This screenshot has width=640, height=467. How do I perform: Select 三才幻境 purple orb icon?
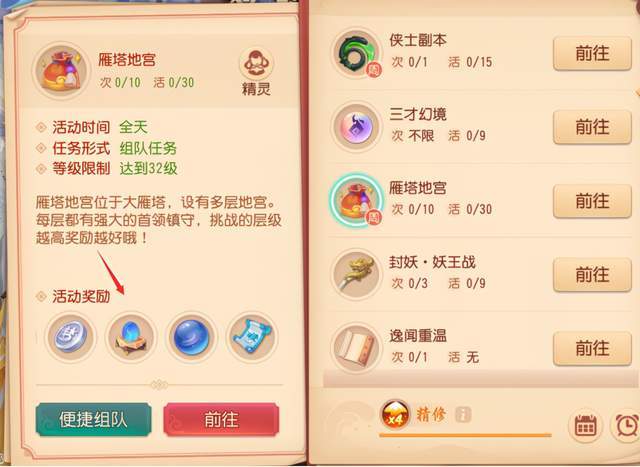click(x=356, y=127)
